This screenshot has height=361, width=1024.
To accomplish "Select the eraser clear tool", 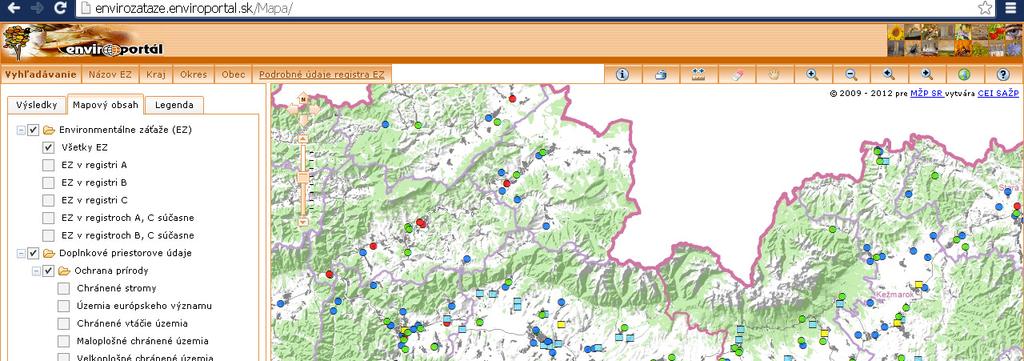I will click(737, 74).
